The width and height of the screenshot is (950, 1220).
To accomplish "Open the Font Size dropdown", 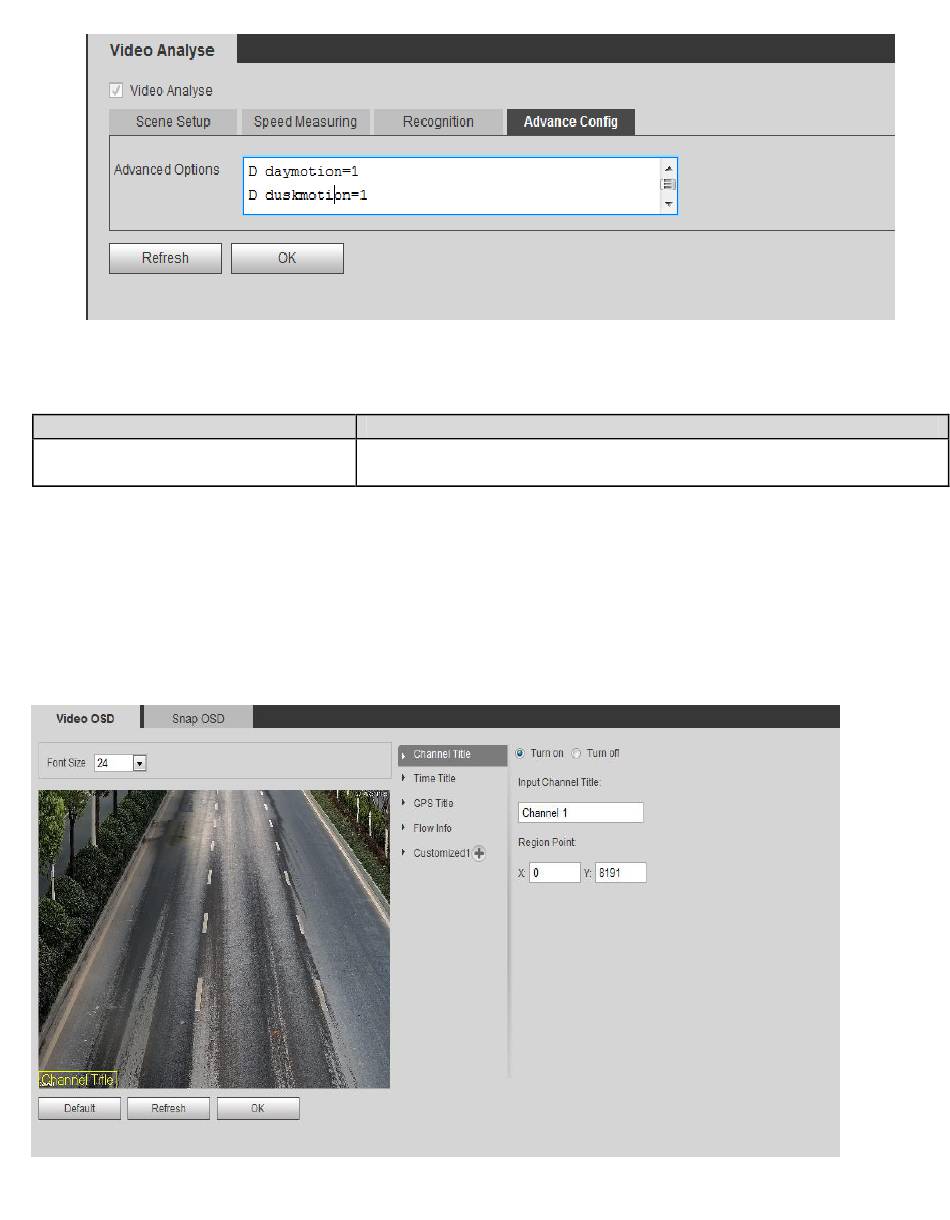I will (x=140, y=763).
